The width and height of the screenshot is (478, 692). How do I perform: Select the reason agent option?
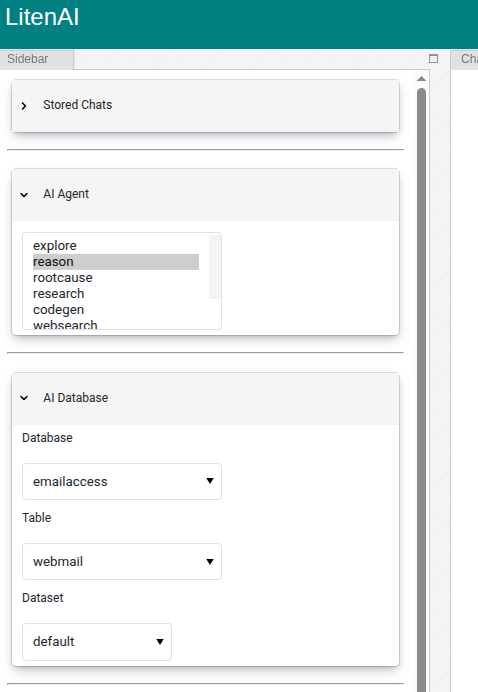click(116, 262)
